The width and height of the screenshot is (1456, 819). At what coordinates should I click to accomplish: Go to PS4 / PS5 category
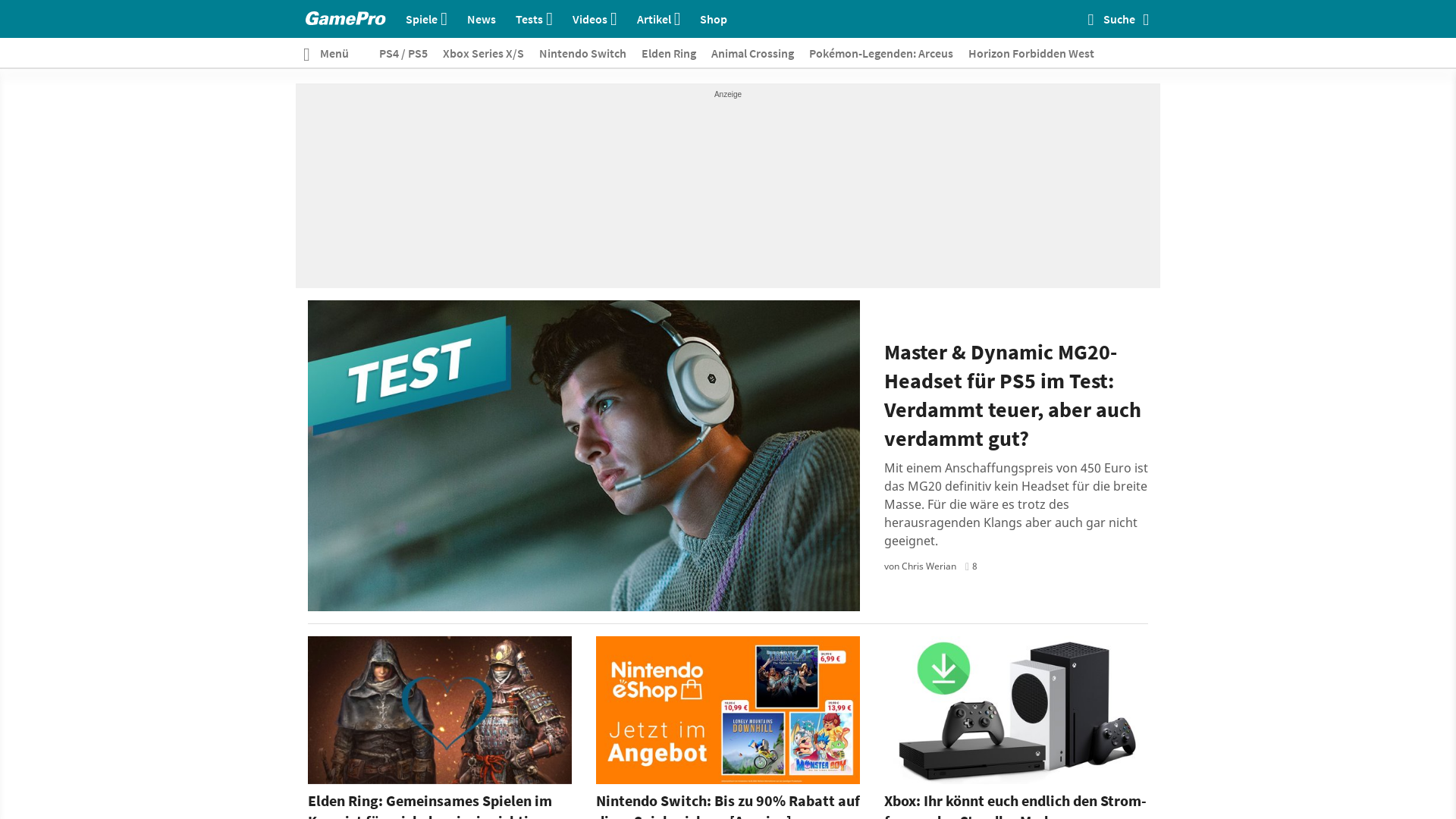pos(403,54)
